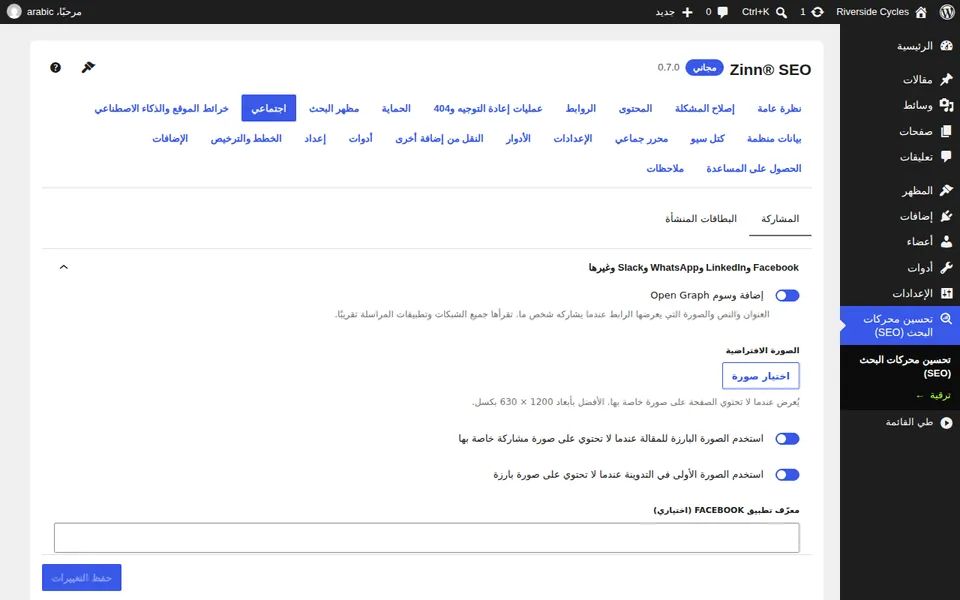Click the مجاني plan badge
The image size is (960, 600).
pyautogui.click(x=704, y=67)
